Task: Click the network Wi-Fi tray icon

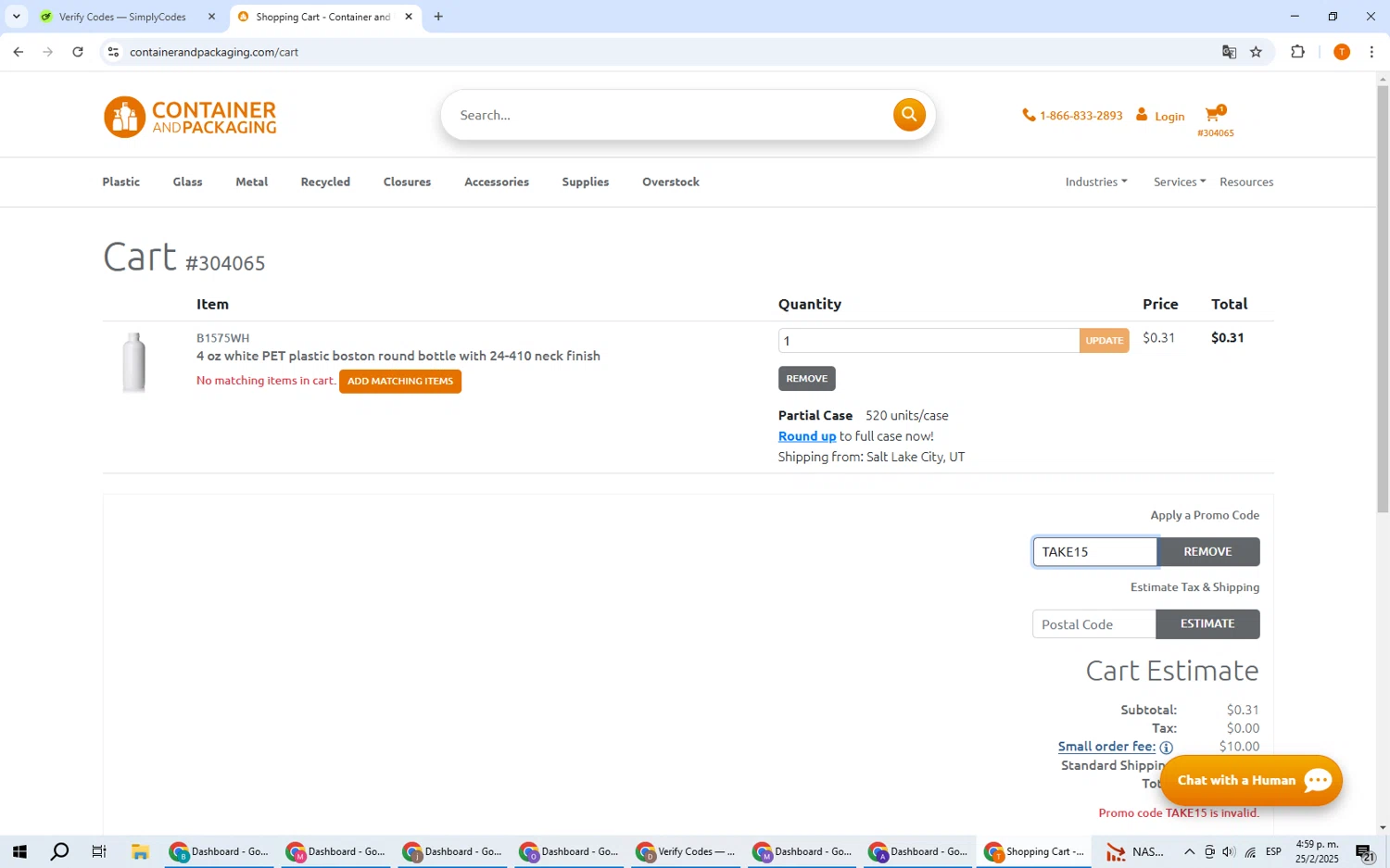Action: [1250, 851]
